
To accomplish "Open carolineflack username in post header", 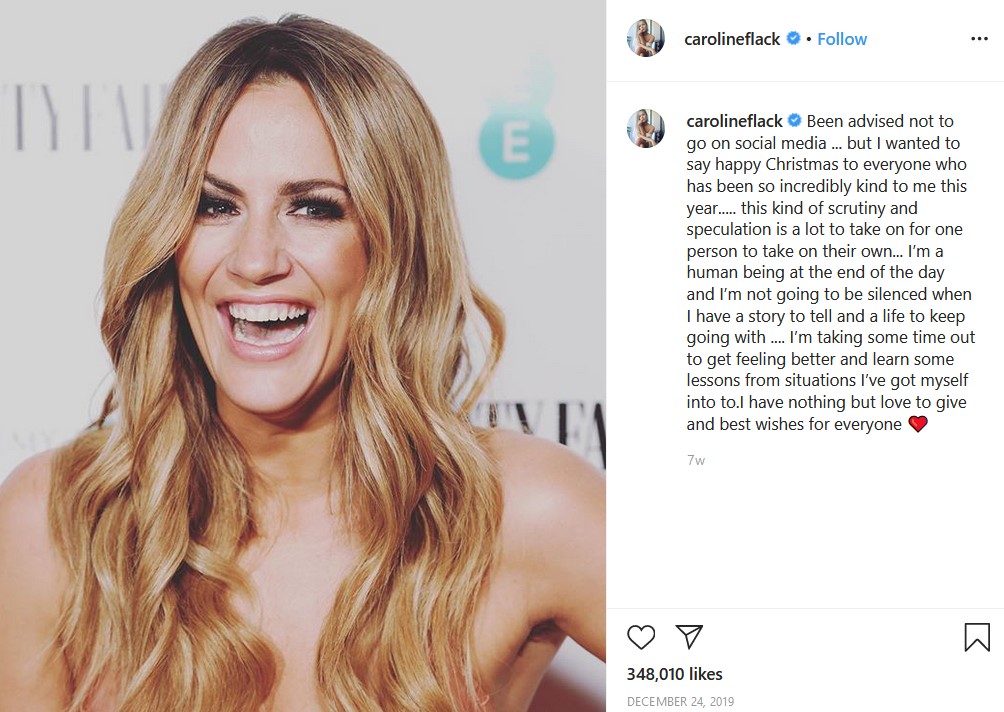I will pos(732,39).
